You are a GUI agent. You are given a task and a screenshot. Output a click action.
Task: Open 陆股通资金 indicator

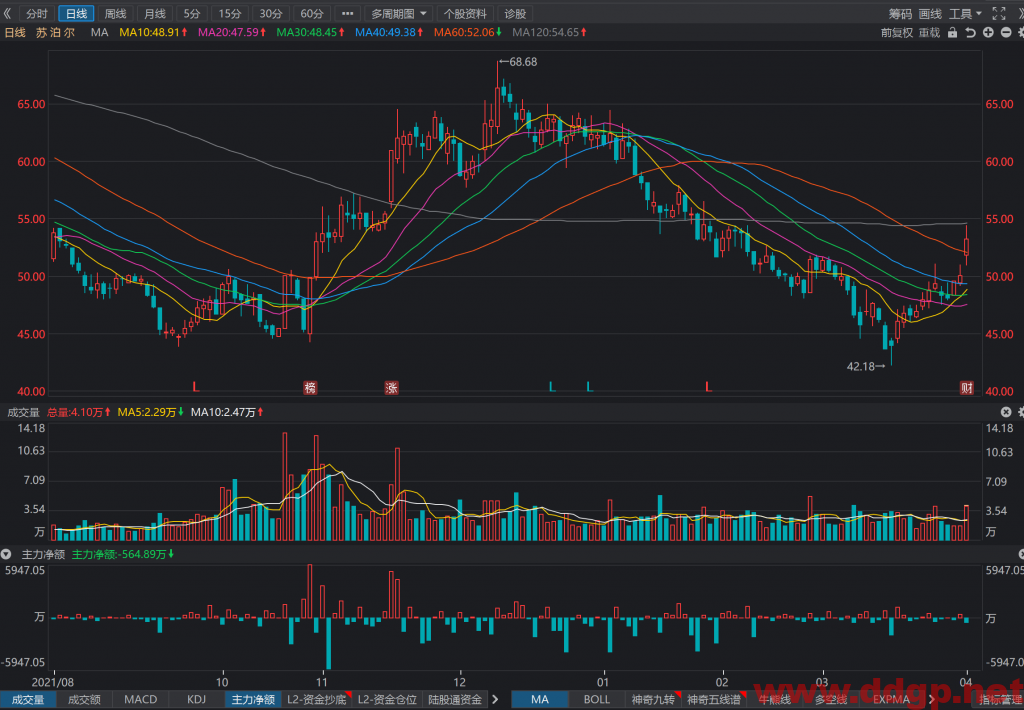455,700
